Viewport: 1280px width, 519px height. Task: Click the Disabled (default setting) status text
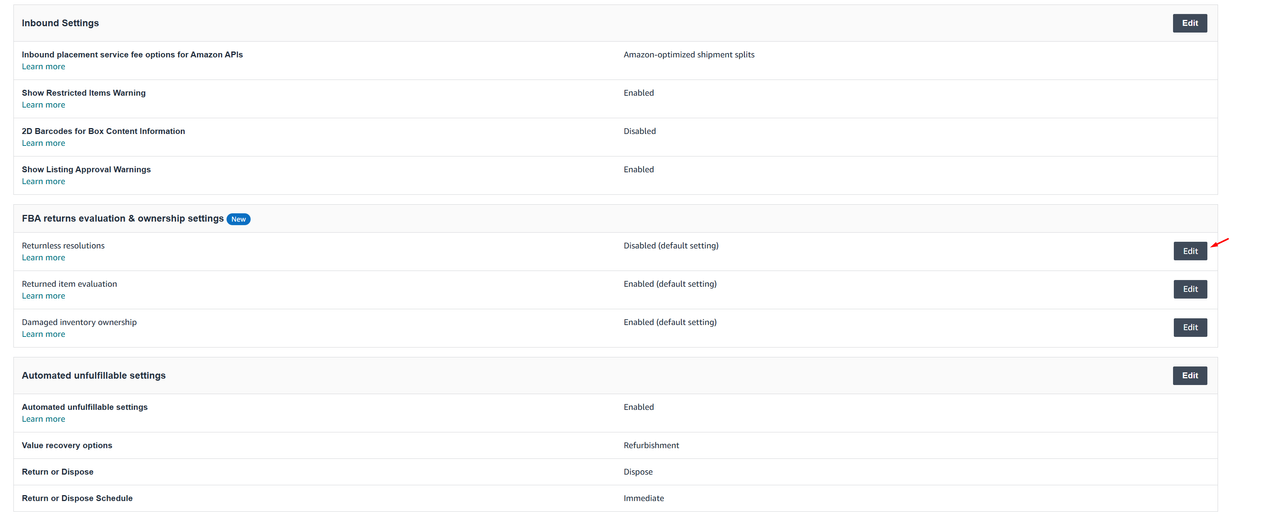pos(670,246)
